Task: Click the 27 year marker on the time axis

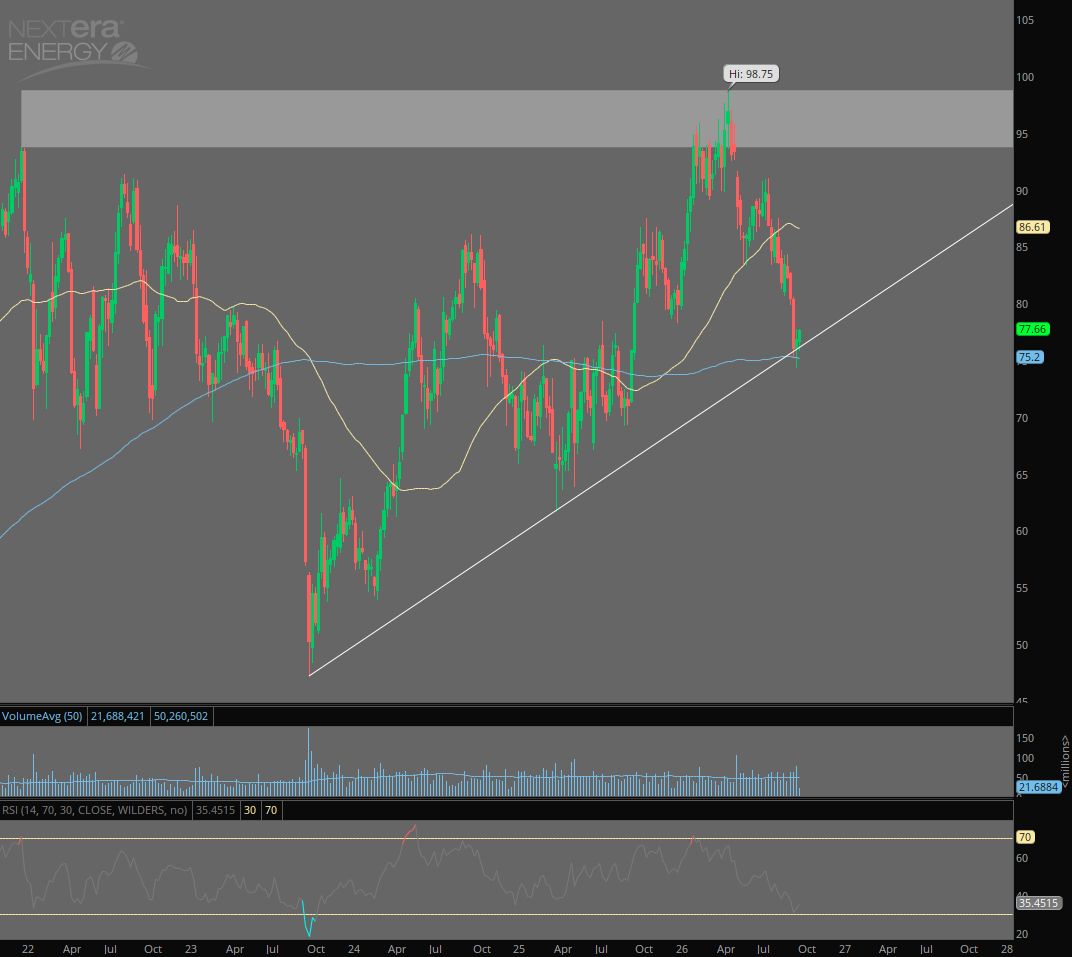Action: (845, 949)
